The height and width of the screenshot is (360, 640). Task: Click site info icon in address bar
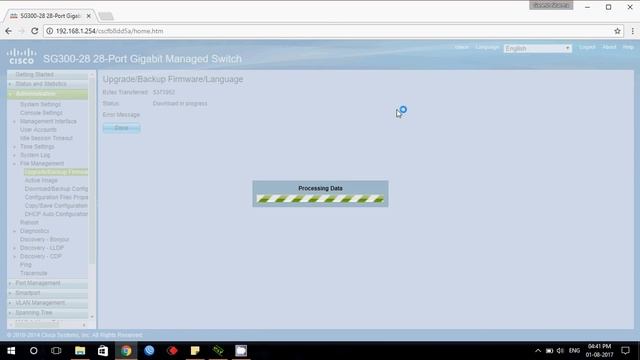(x=49, y=31)
